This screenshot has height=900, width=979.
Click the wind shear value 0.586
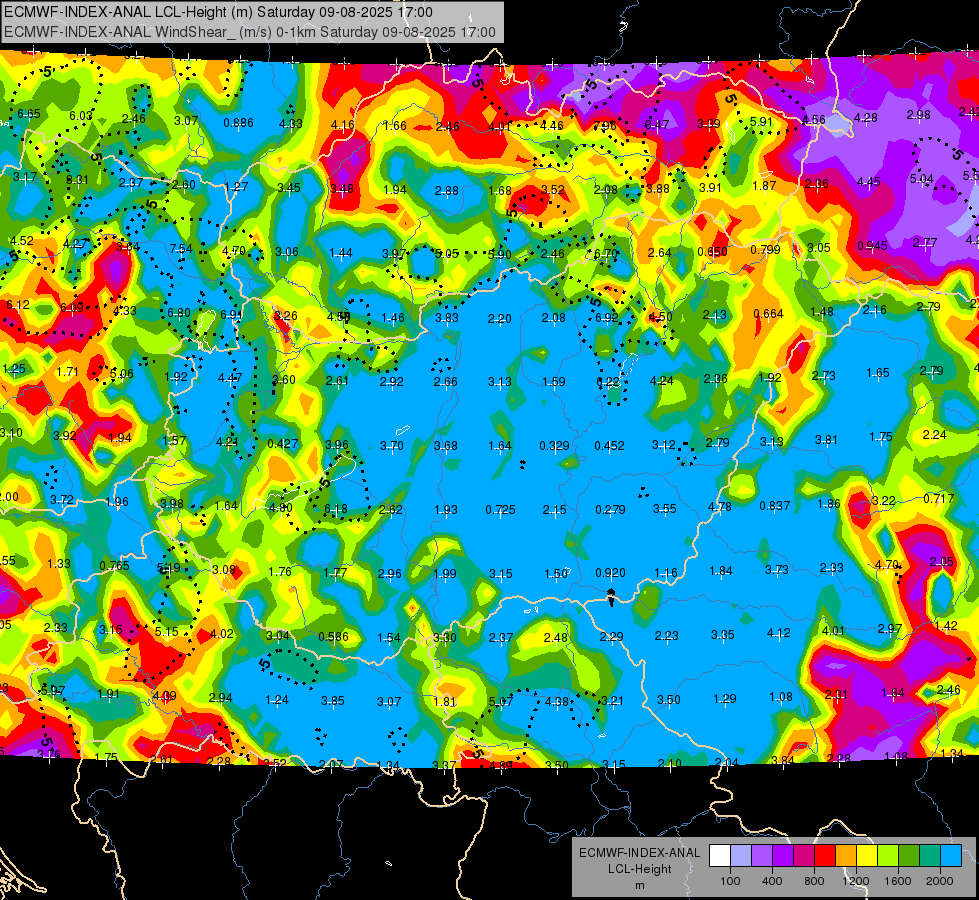(x=333, y=636)
